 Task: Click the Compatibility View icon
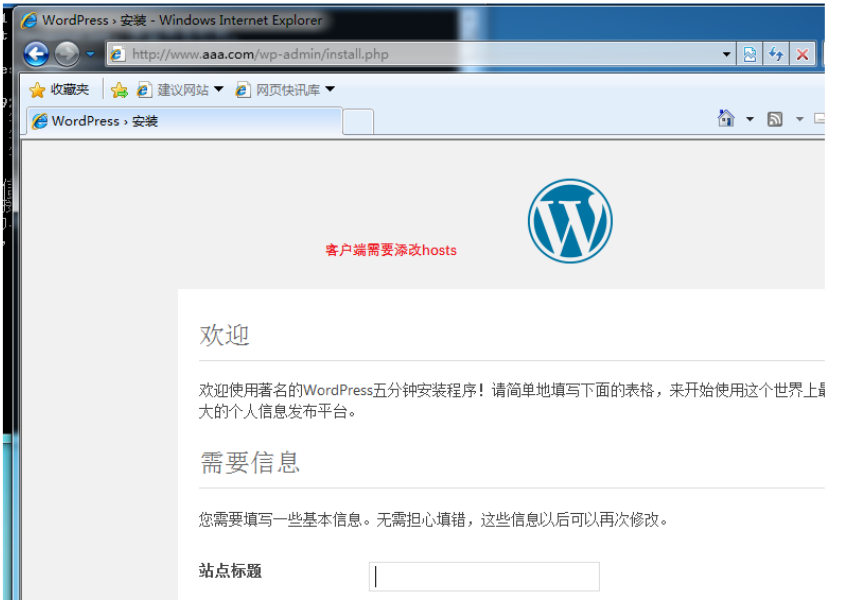point(750,54)
